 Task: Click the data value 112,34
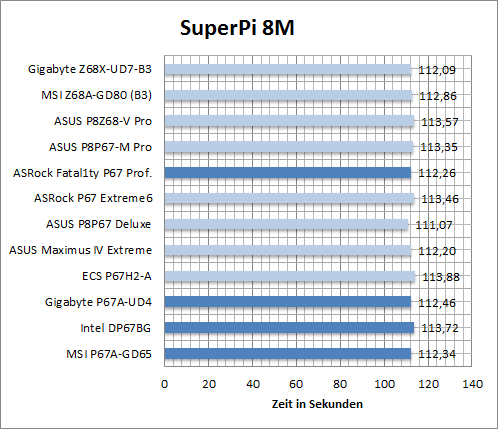pos(437,354)
